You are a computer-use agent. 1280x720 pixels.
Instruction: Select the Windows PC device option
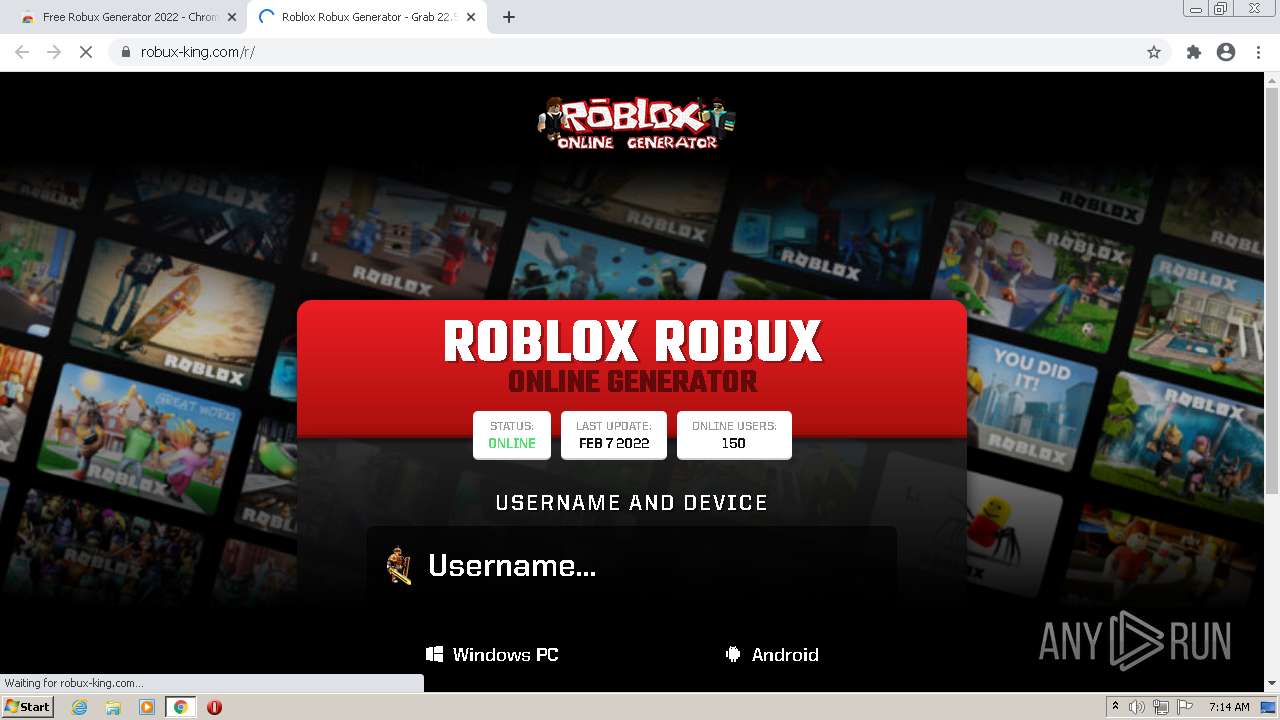click(x=492, y=654)
